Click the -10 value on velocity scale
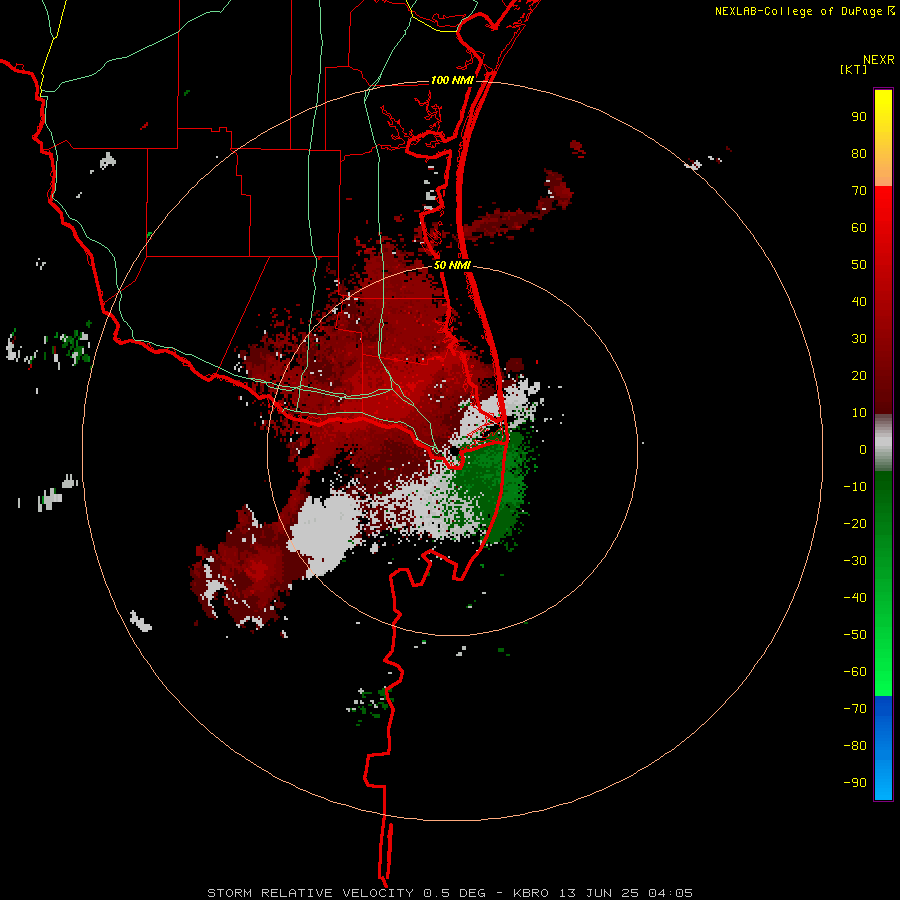The height and width of the screenshot is (900, 900). 855,487
